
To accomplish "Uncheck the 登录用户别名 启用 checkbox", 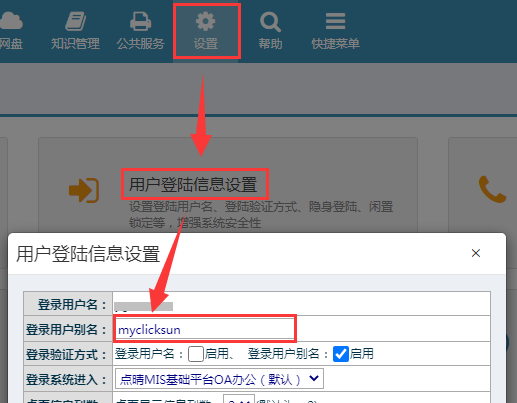I will (x=341, y=354).
